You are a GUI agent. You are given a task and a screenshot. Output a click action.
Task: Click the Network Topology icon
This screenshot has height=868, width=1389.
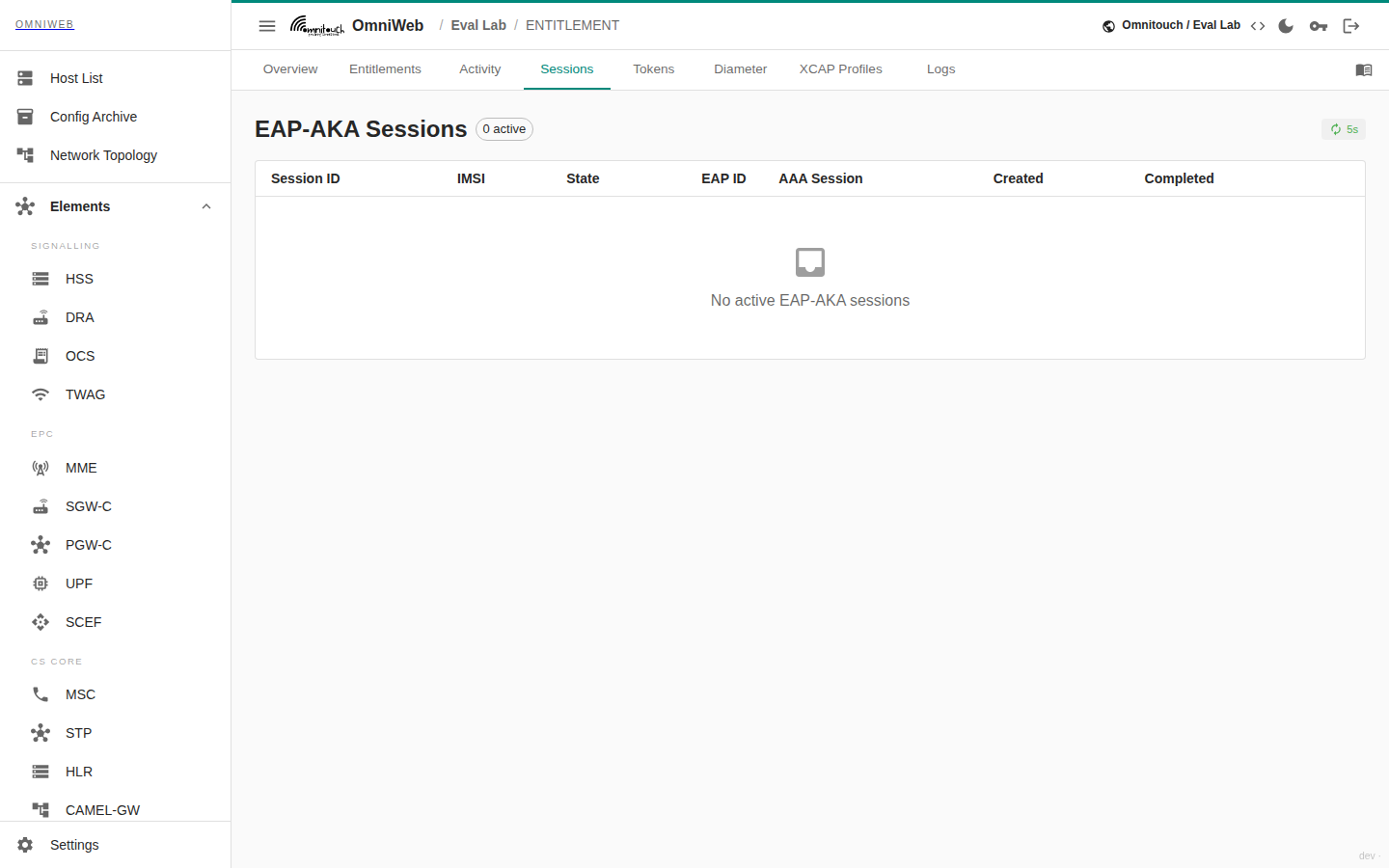25,155
